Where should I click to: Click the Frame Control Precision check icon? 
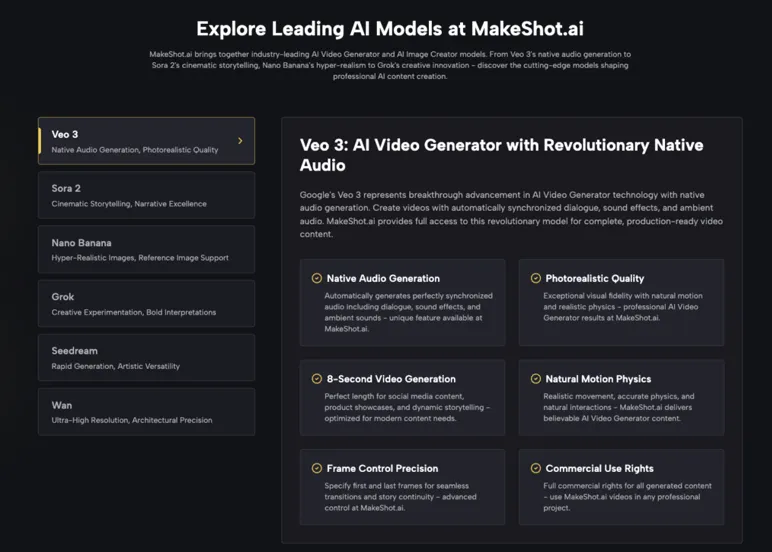tap(317, 468)
